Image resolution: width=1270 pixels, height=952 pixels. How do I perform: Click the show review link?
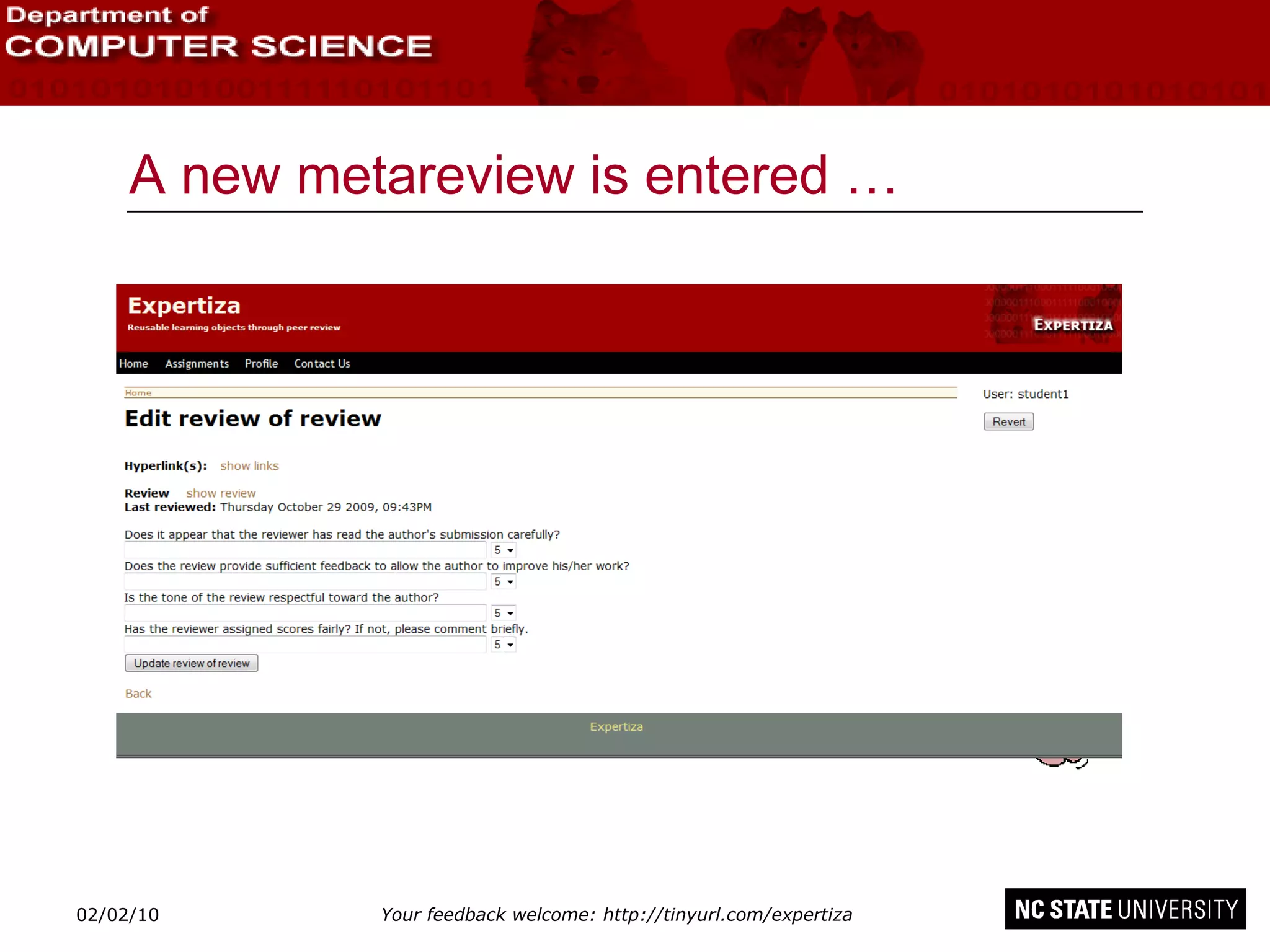(x=221, y=493)
